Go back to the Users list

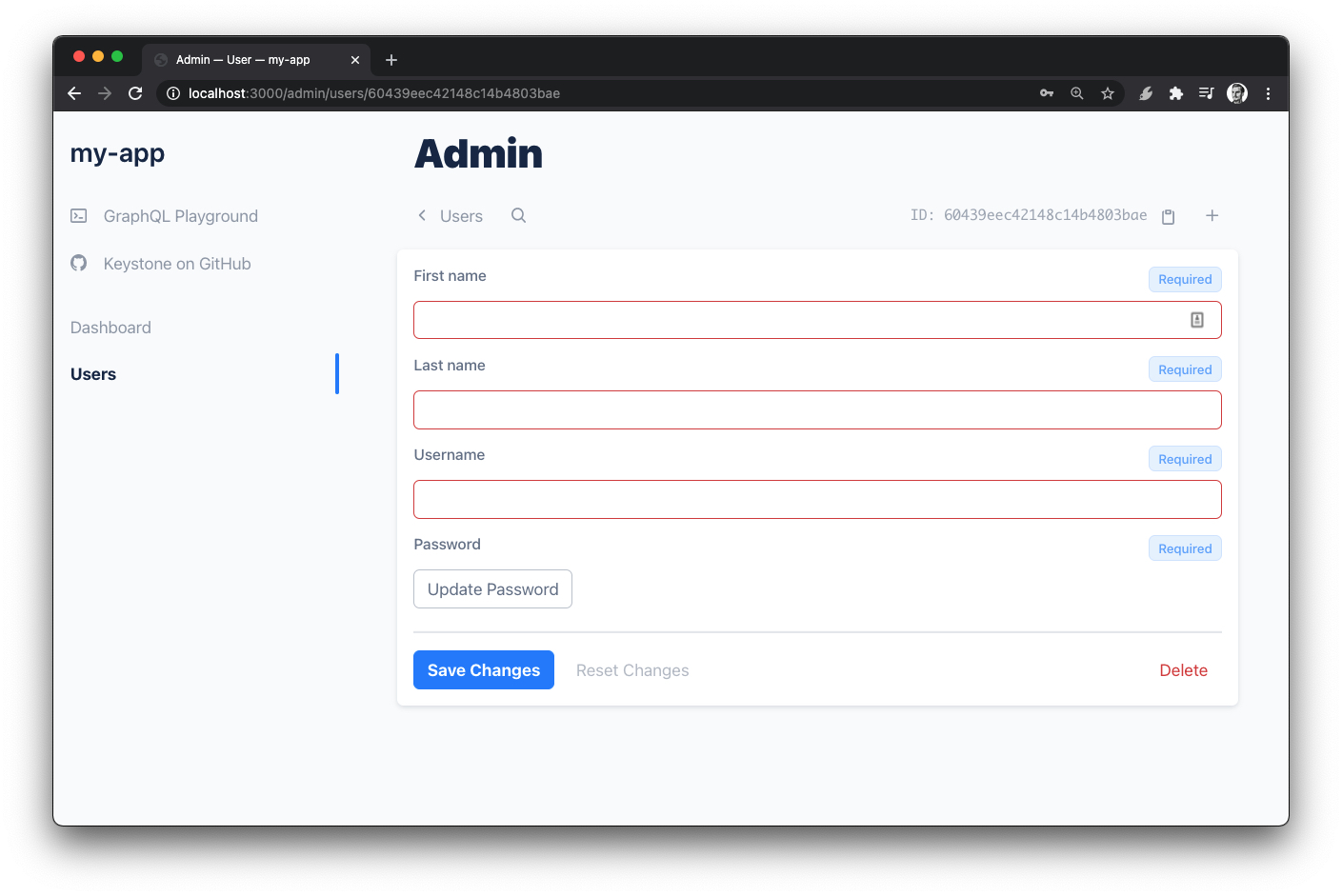coord(451,216)
